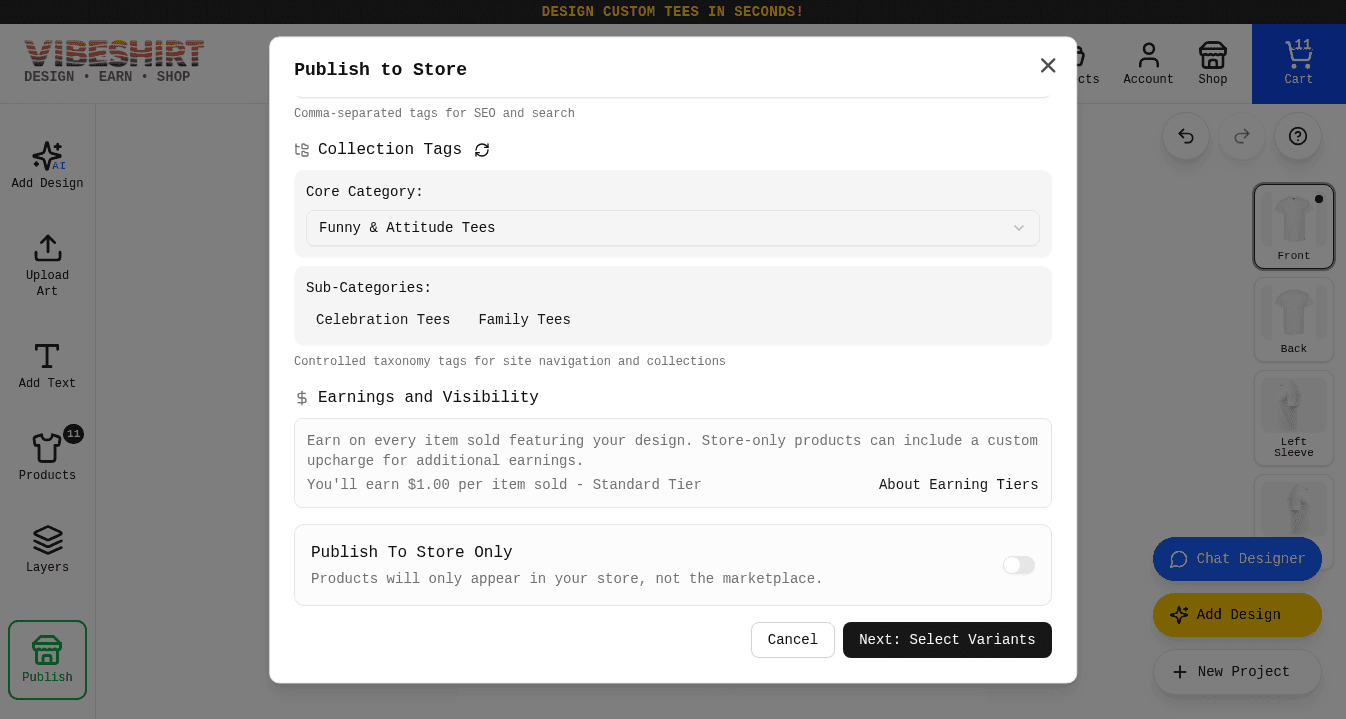Click the Collection Tags tree icon
This screenshot has width=1346, height=719.
pyautogui.click(x=302, y=150)
